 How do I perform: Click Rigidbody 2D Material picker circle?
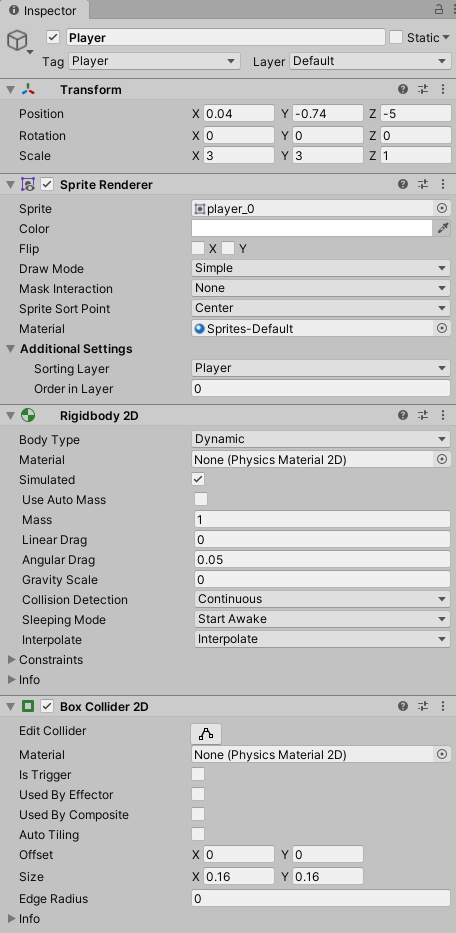pyautogui.click(x=442, y=459)
